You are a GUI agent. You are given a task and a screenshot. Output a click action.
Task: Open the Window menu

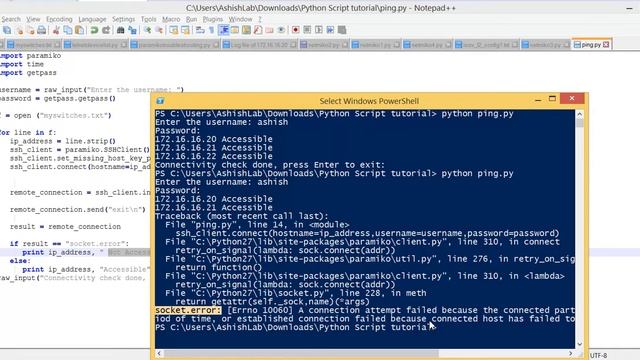(240, 19)
